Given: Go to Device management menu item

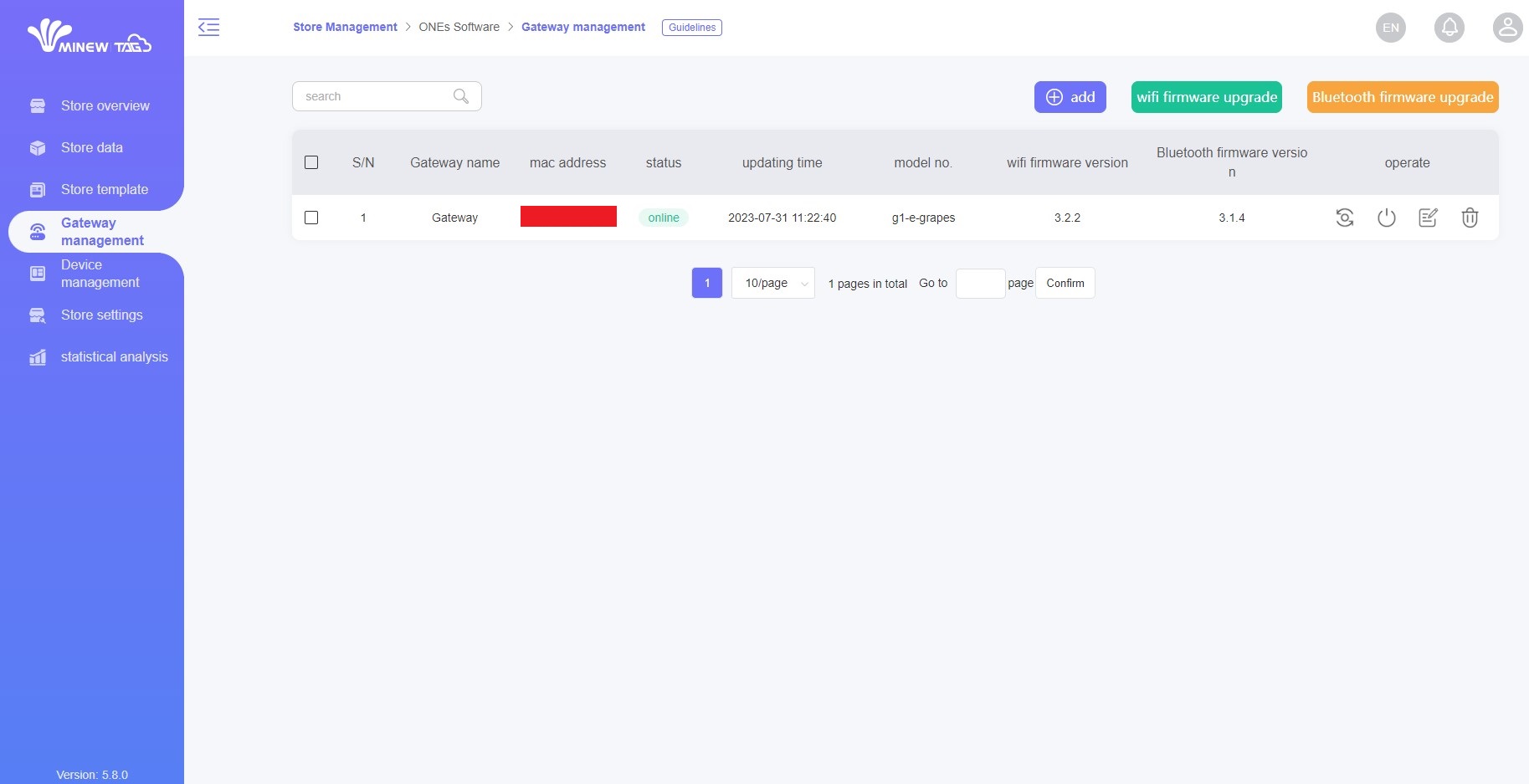Looking at the screenshot, I should [100, 274].
